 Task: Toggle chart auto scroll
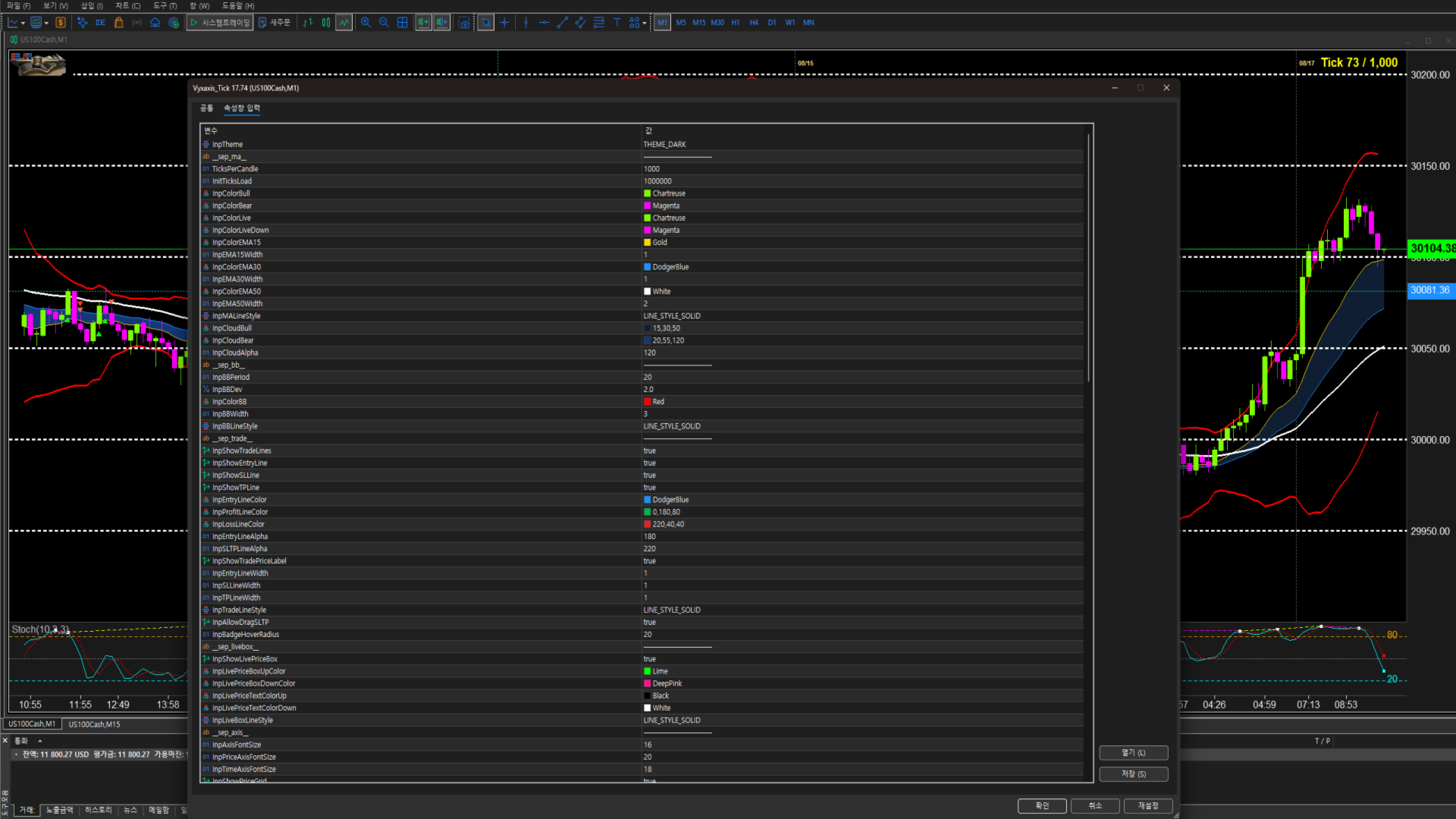tap(423, 23)
